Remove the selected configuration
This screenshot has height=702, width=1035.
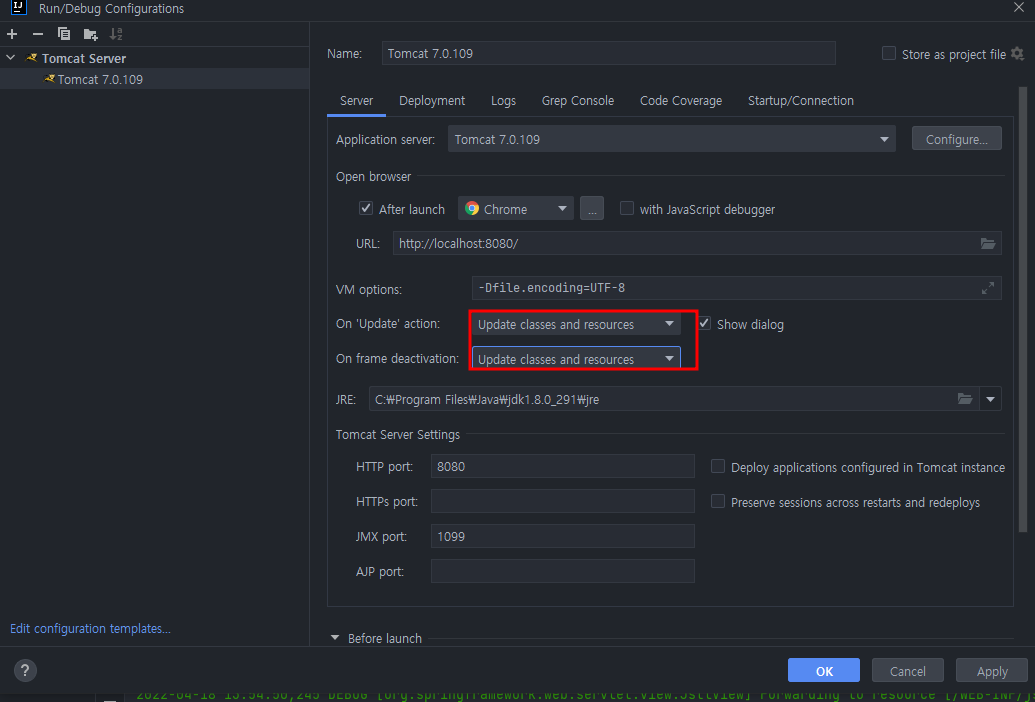click(38, 34)
